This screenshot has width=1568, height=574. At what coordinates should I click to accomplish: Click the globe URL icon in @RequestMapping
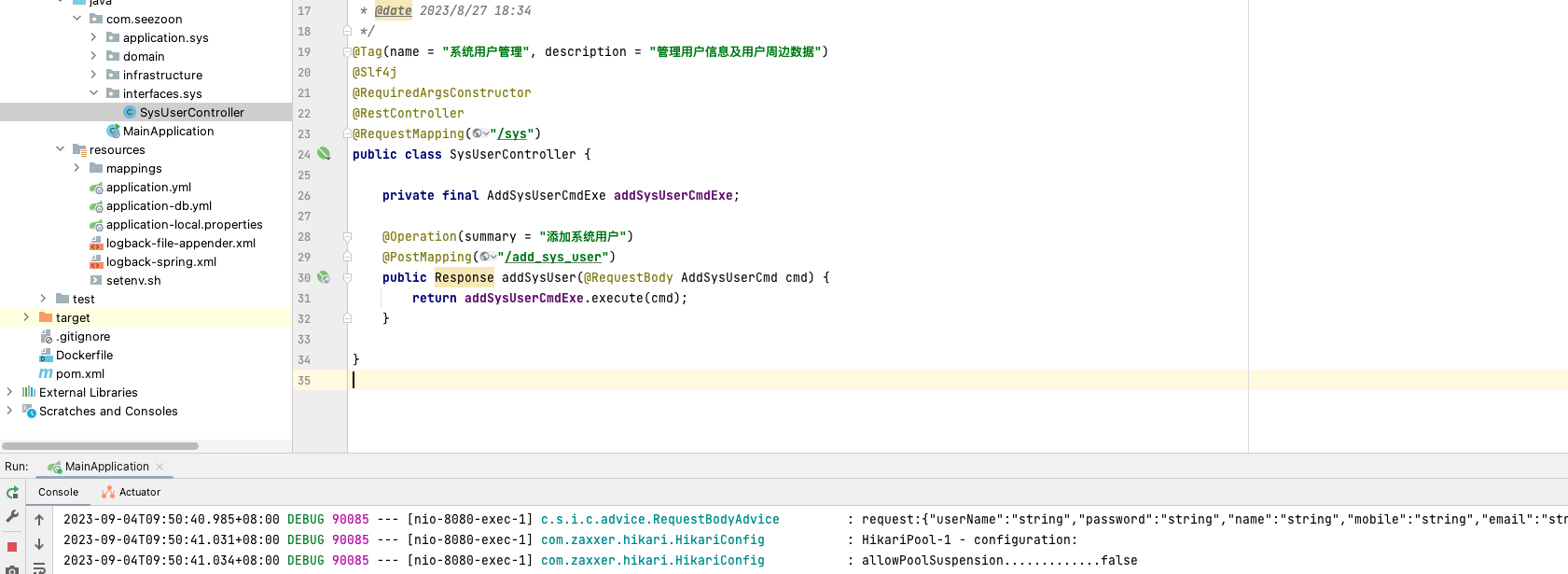tap(479, 133)
